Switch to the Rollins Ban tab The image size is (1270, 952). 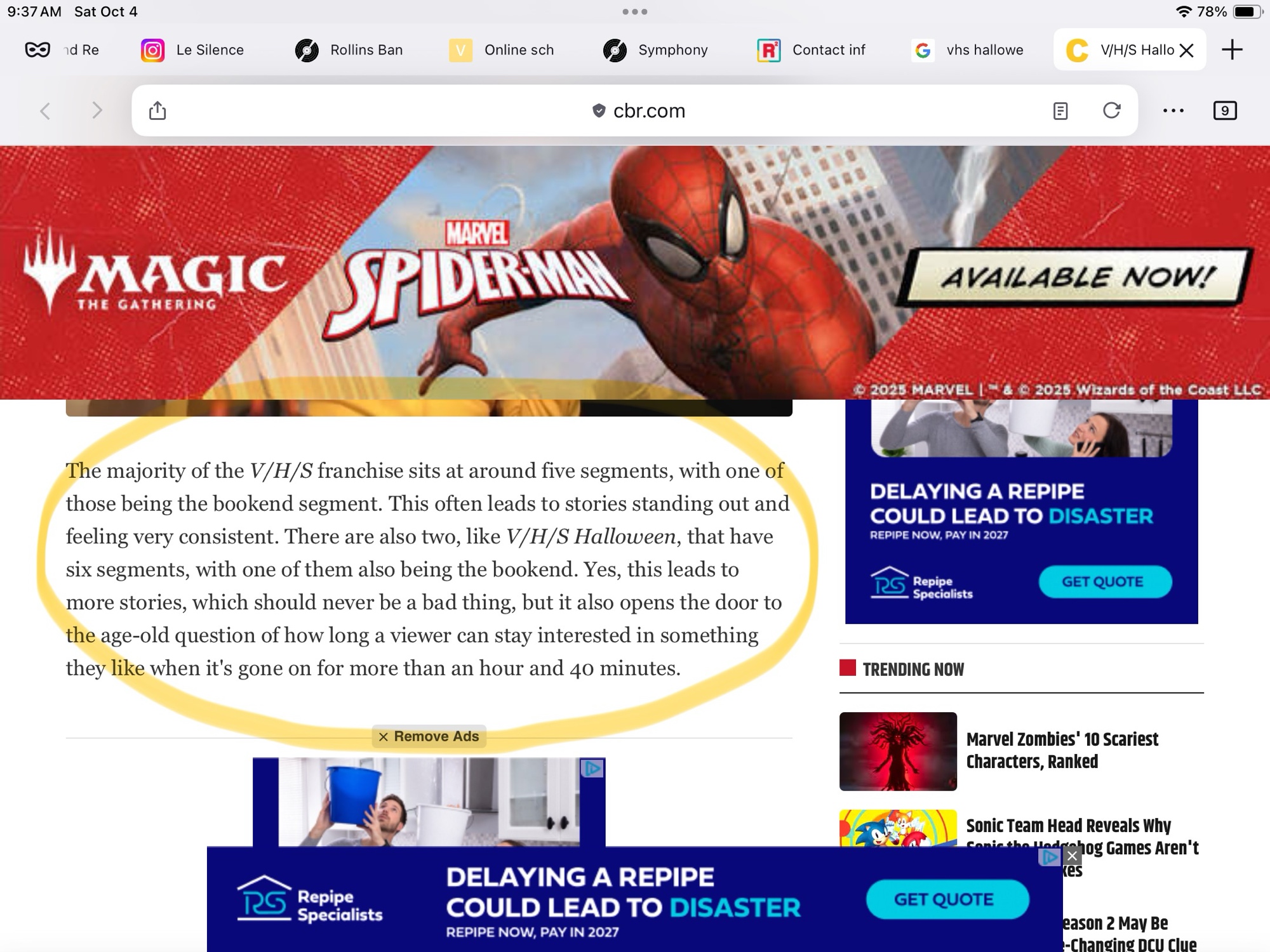tap(349, 50)
